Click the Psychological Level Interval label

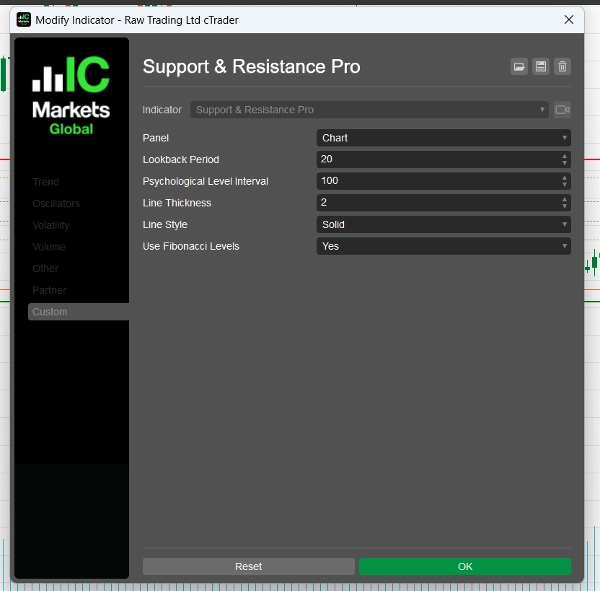(x=205, y=181)
